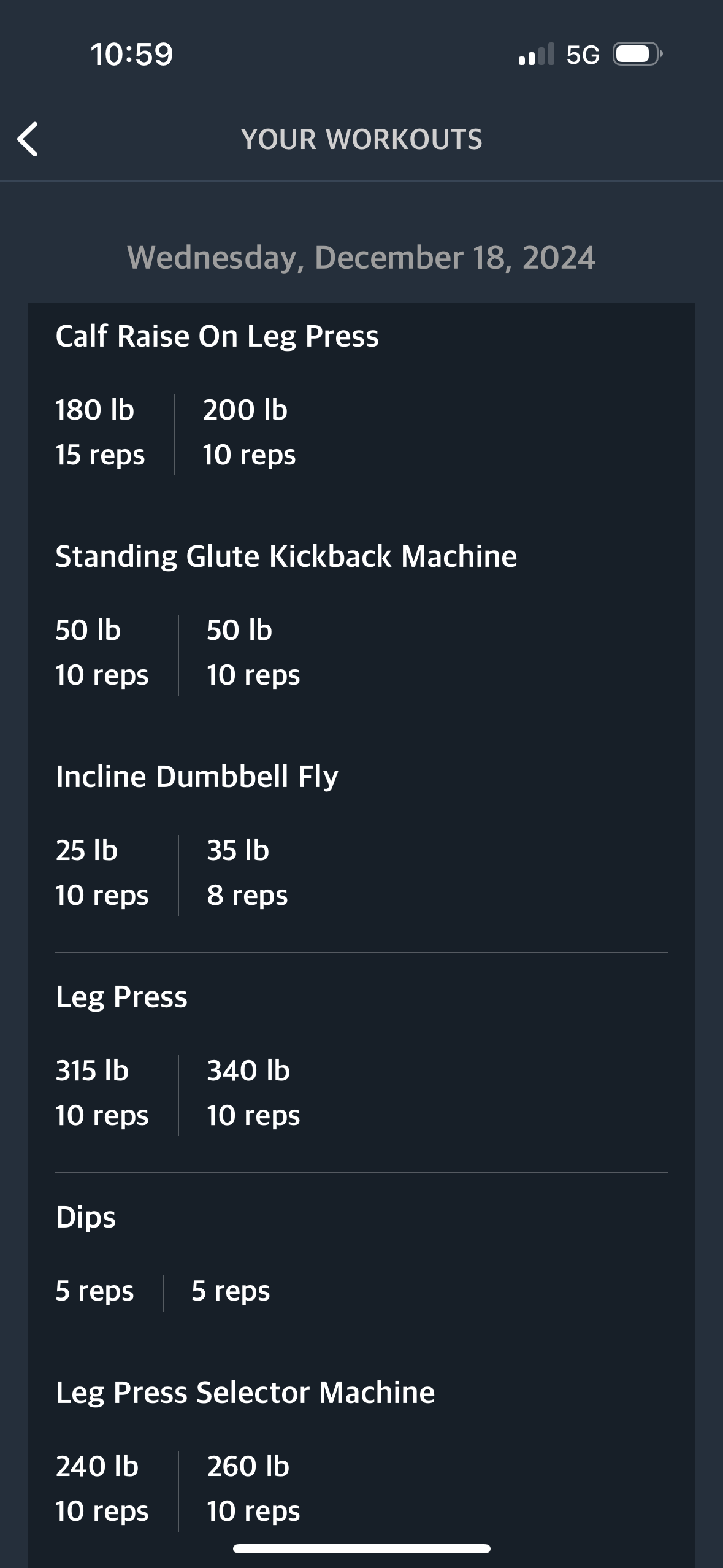Select the 340 lb leg press set
723x1568 pixels.
[x=253, y=1093]
